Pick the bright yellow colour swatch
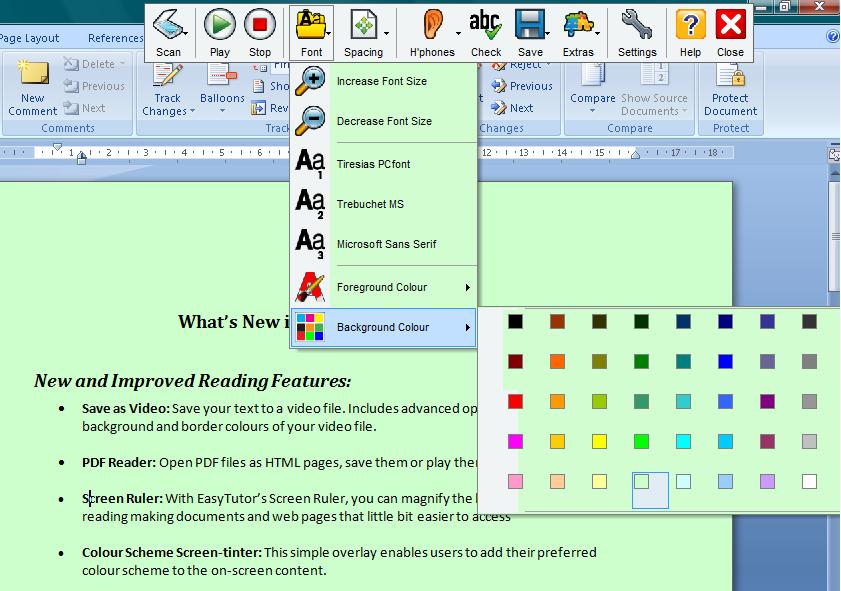 (x=599, y=441)
